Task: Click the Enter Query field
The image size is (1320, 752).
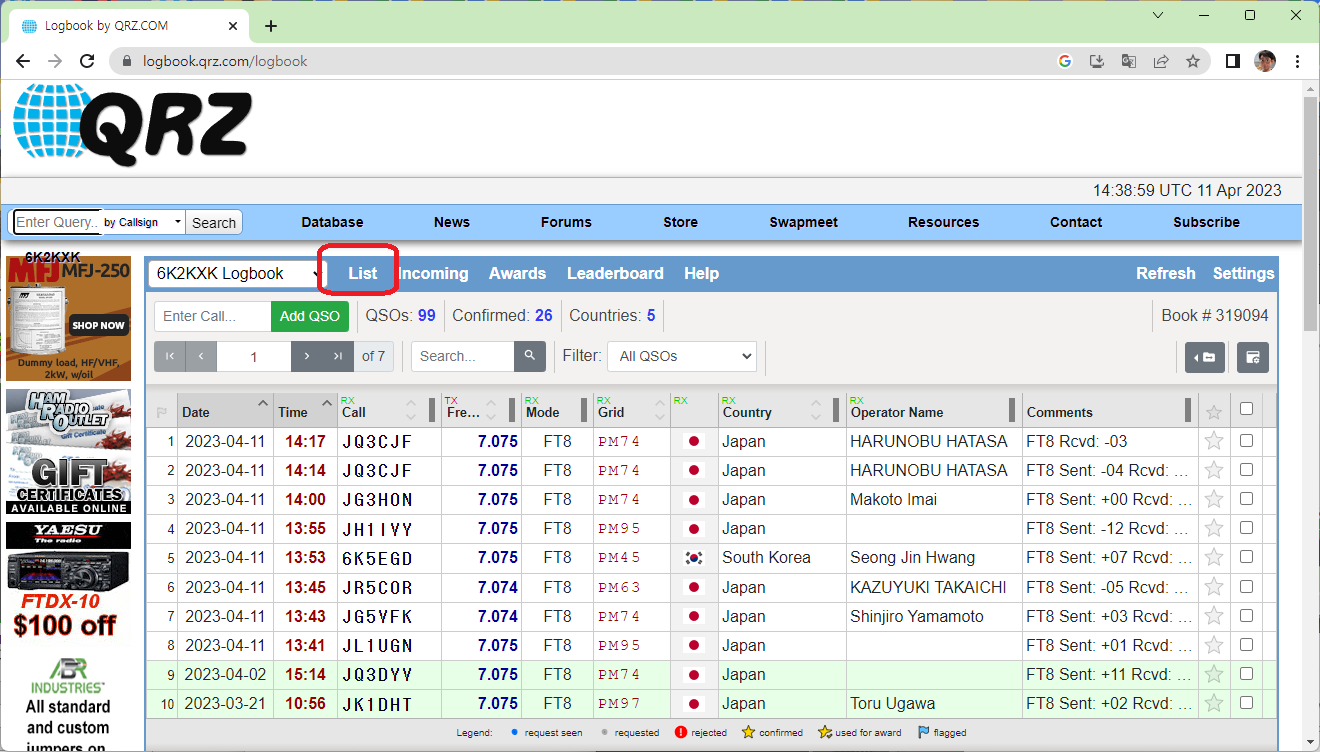Action: point(57,222)
